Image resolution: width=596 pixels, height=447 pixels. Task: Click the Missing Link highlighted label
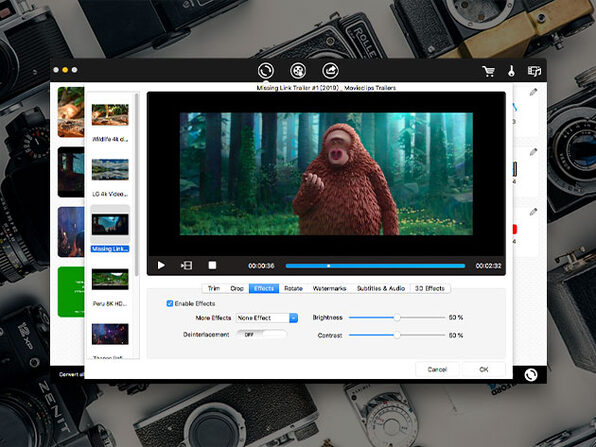click(x=110, y=249)
